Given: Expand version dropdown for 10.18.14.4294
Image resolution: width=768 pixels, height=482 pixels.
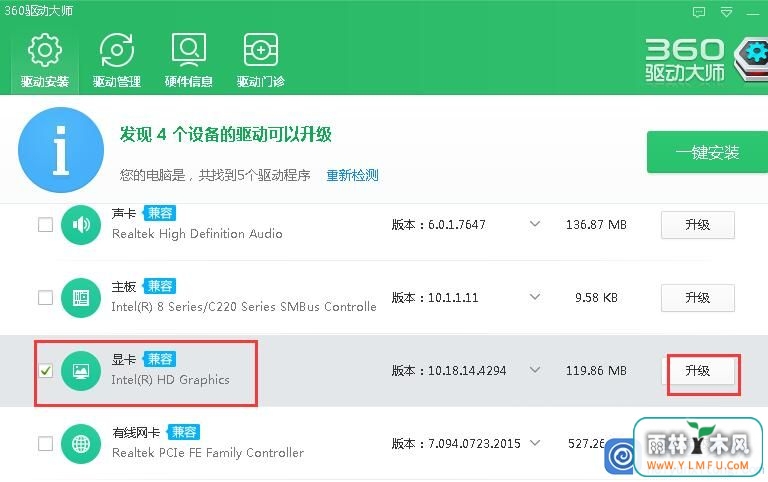Looking at the screenshot, I should (x=535, y=370).
